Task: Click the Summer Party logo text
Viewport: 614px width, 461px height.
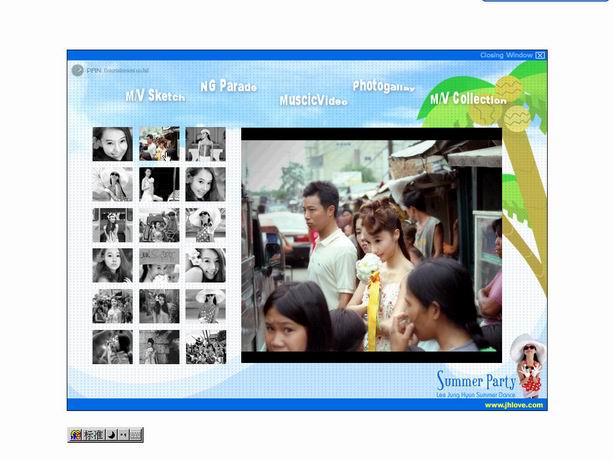Action: click(476, 381)
